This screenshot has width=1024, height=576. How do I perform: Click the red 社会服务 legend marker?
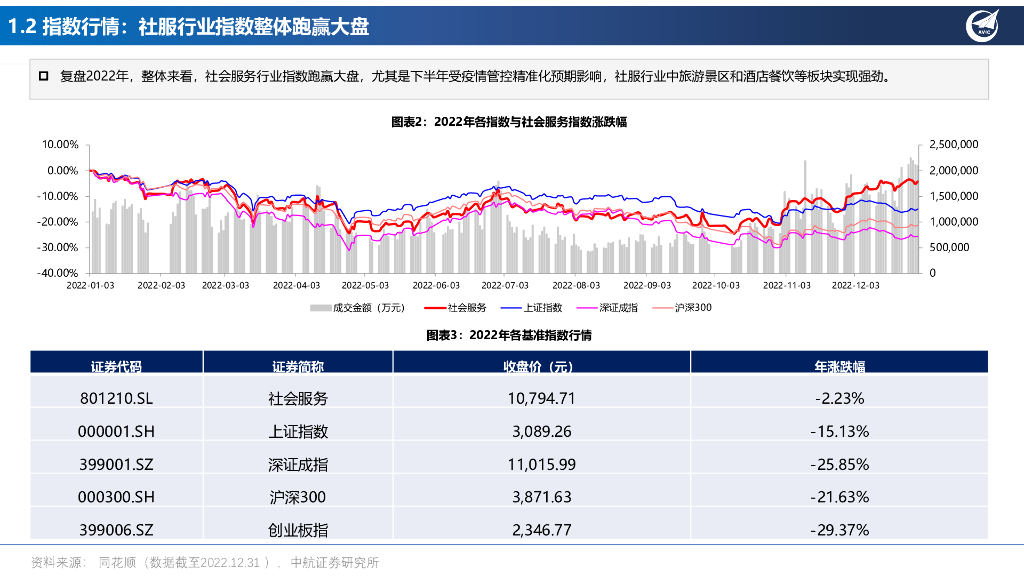pyautogui.click(x=435, y=308)
